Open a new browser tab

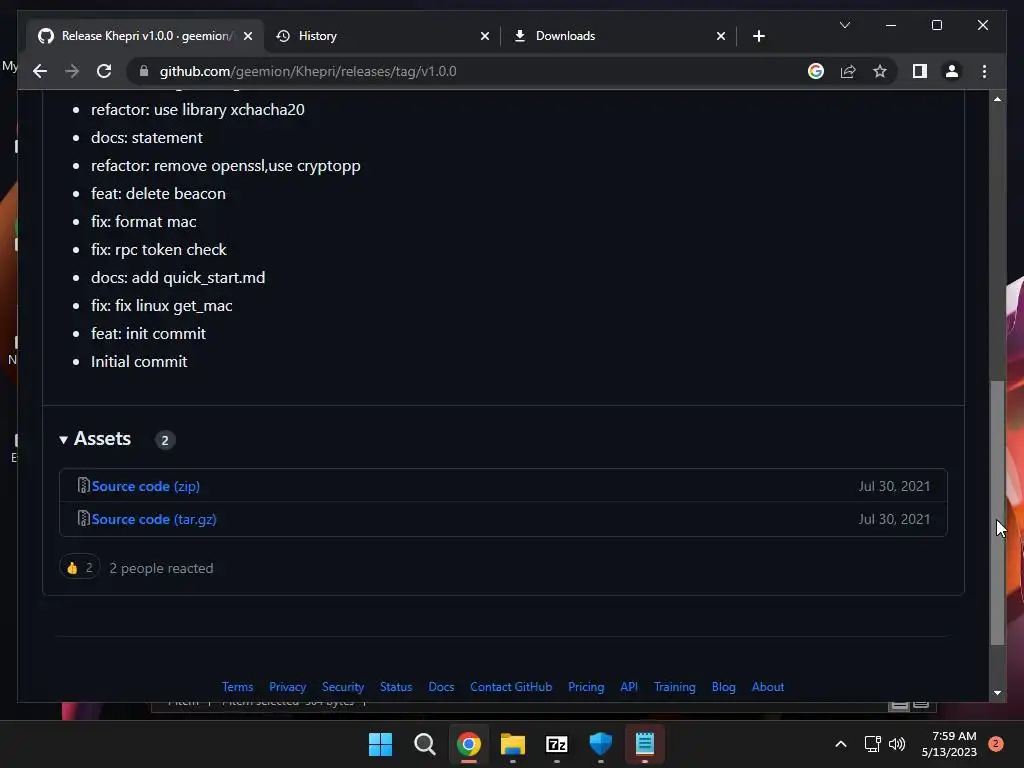(x=758, y=36)
